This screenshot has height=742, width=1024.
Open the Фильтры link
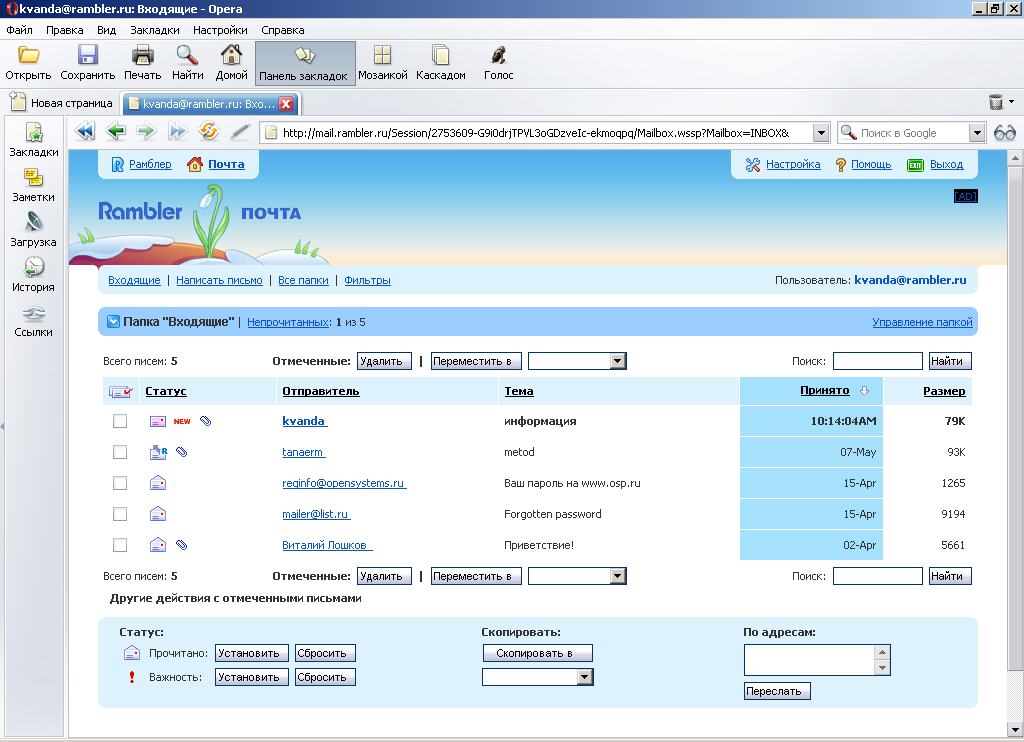(x=368, y=280)
